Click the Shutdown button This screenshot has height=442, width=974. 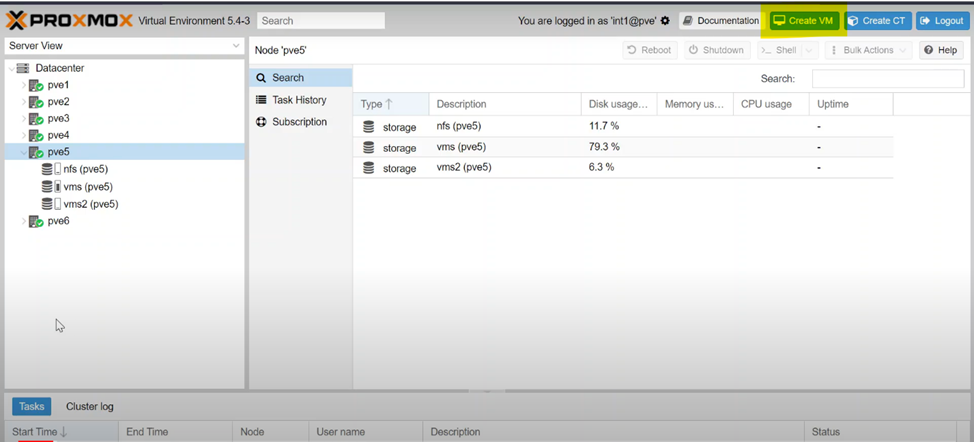click(717, 50)
